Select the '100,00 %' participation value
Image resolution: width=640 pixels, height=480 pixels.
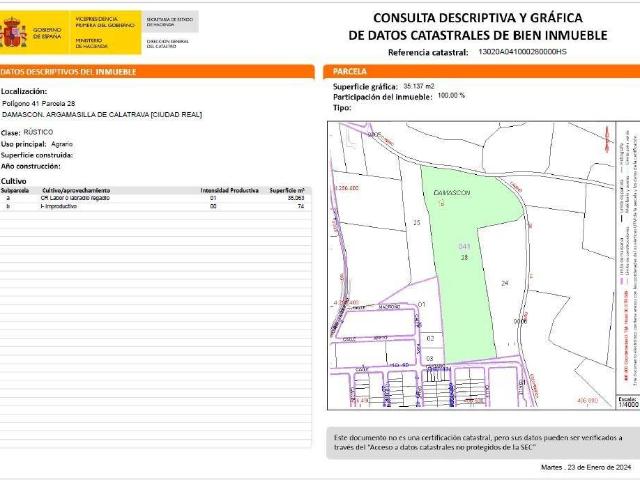(x=451, y=96)
